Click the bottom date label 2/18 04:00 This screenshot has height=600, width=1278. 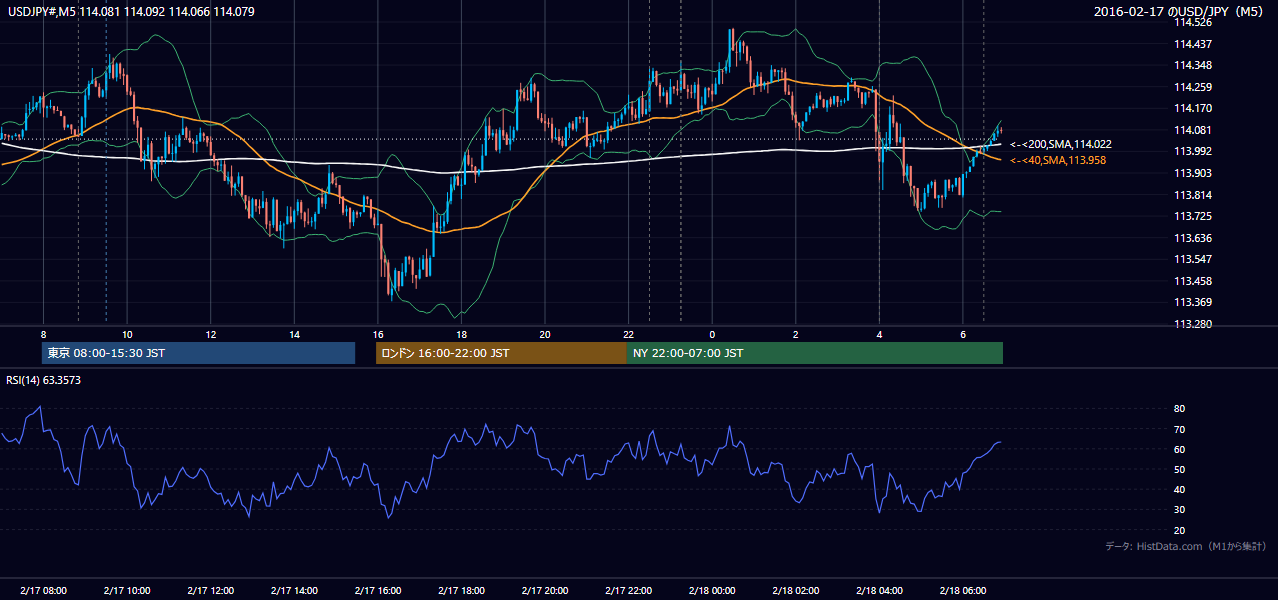[879, 590]
